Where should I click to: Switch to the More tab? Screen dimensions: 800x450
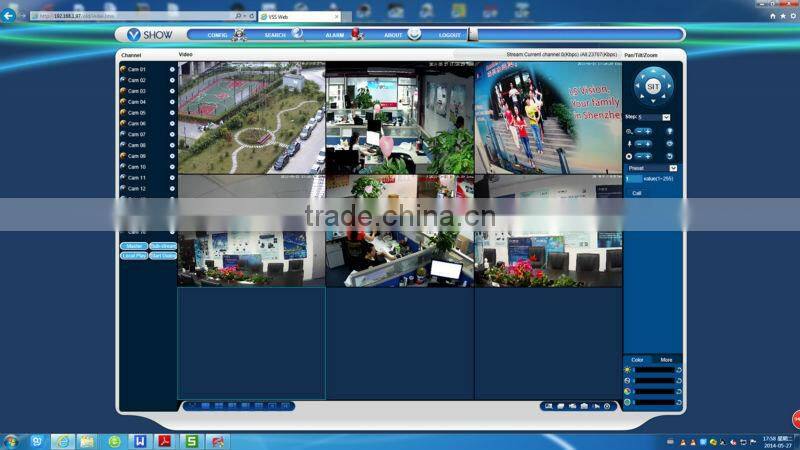(x=666, y=359)
